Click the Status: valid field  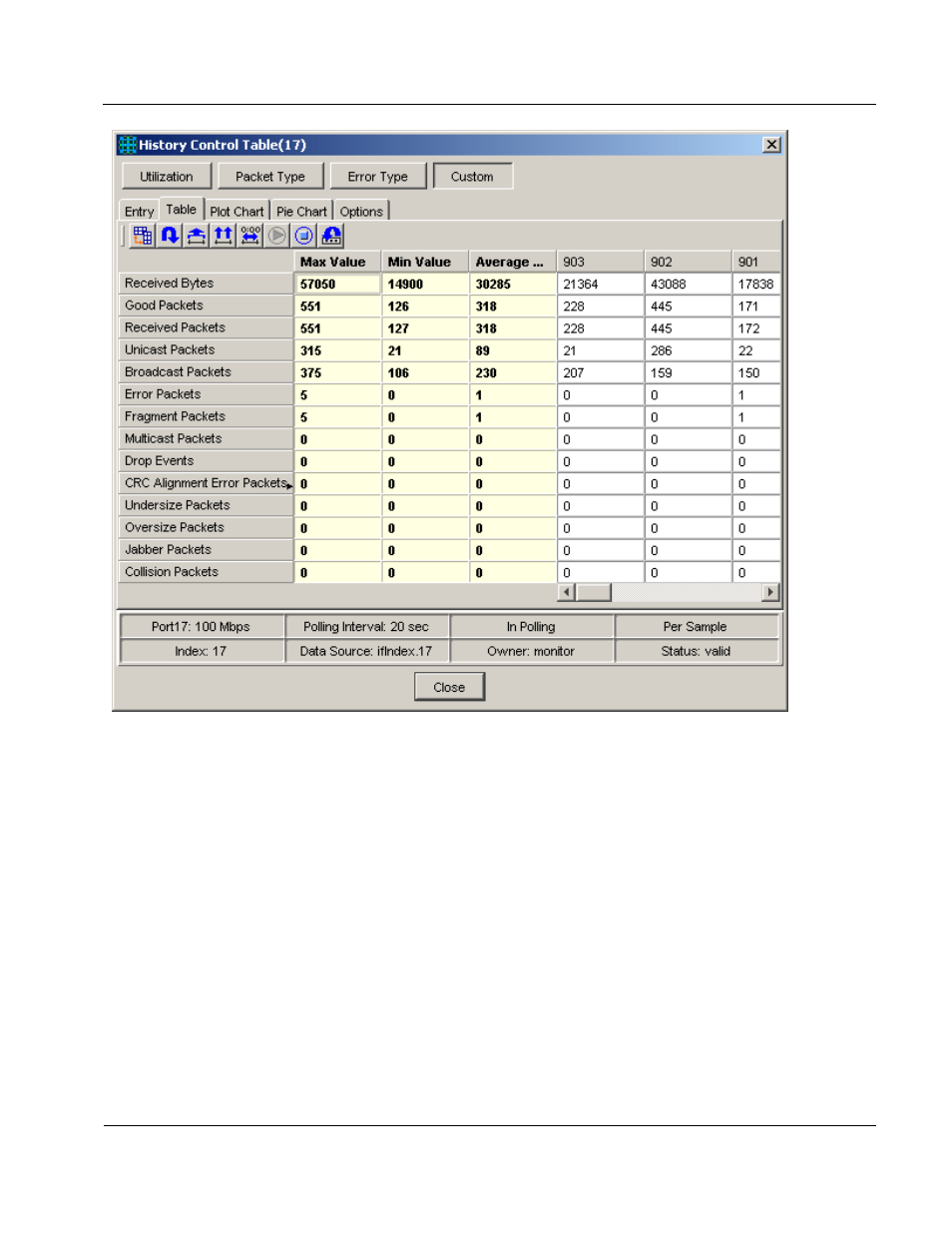(696, 651)
